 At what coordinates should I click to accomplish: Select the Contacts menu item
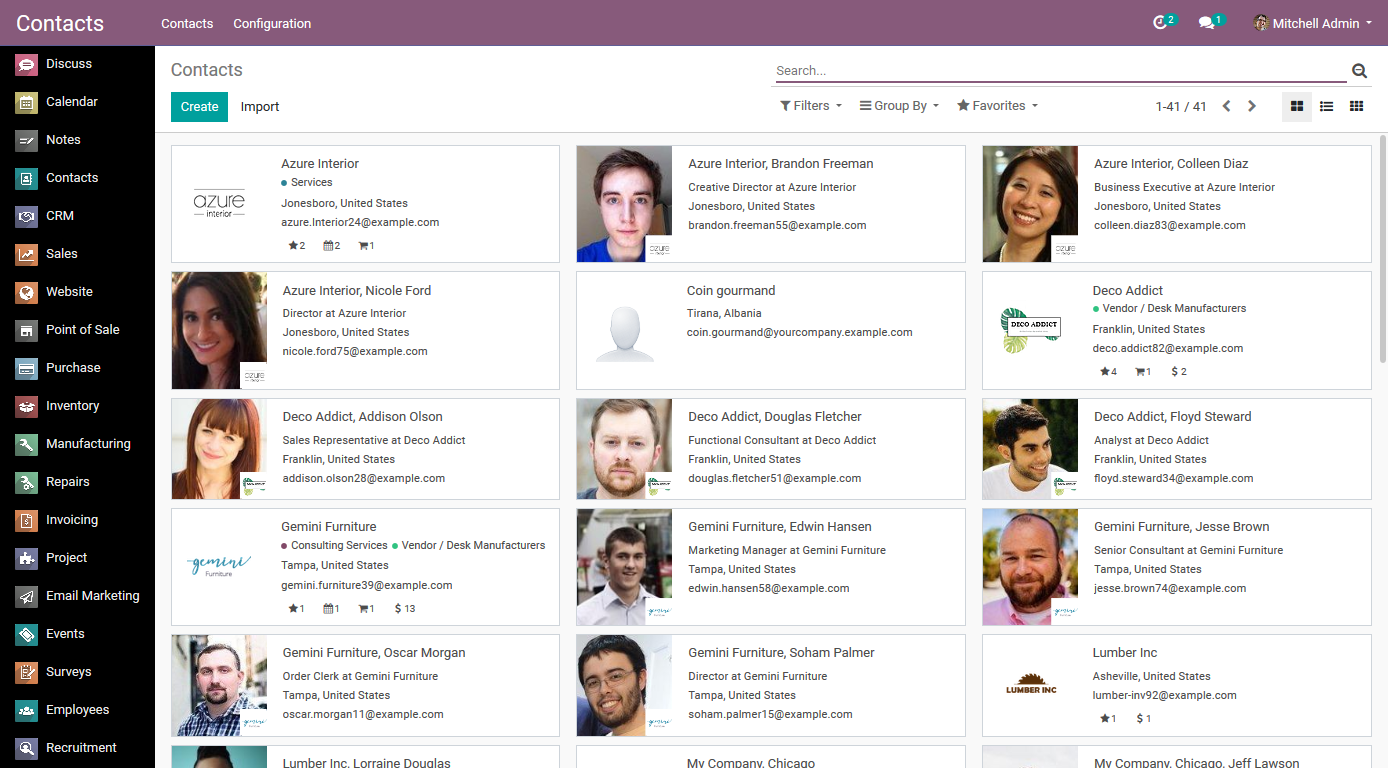pos(187,23)
